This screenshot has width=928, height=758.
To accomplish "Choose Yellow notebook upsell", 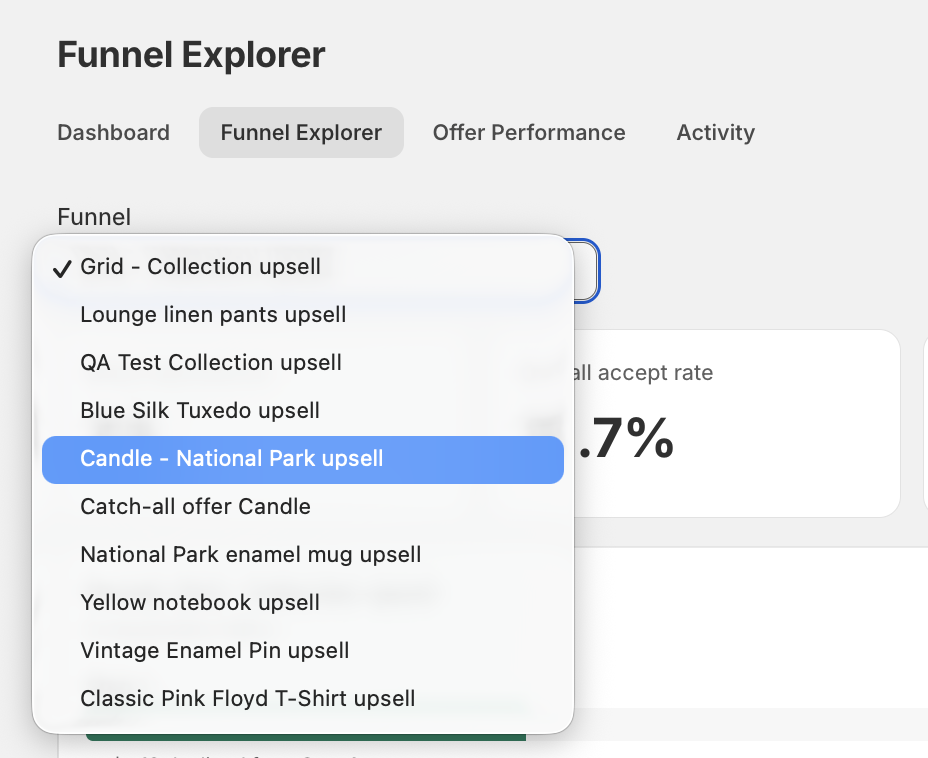I will coord(302,603).
